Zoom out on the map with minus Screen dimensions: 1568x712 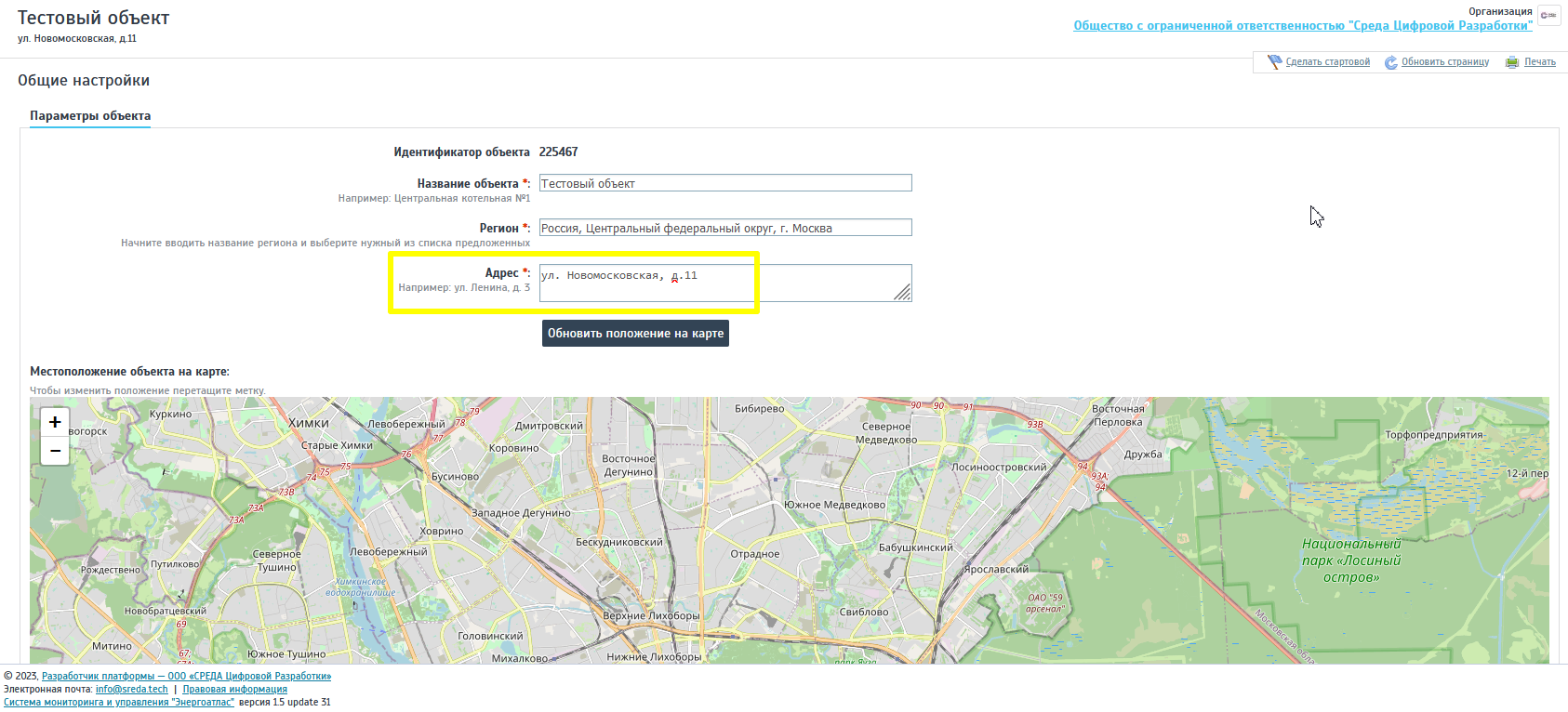pos(55,451)
